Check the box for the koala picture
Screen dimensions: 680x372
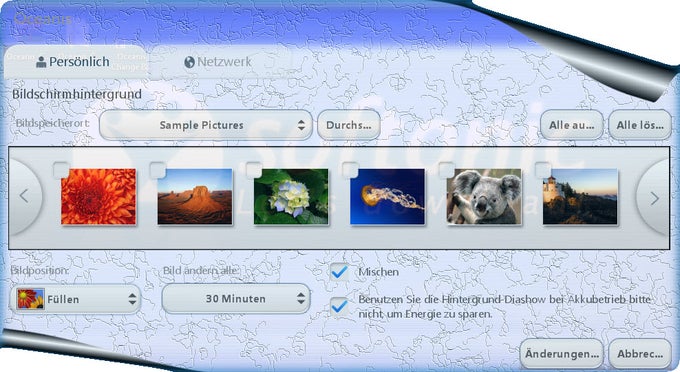[447, 169]
